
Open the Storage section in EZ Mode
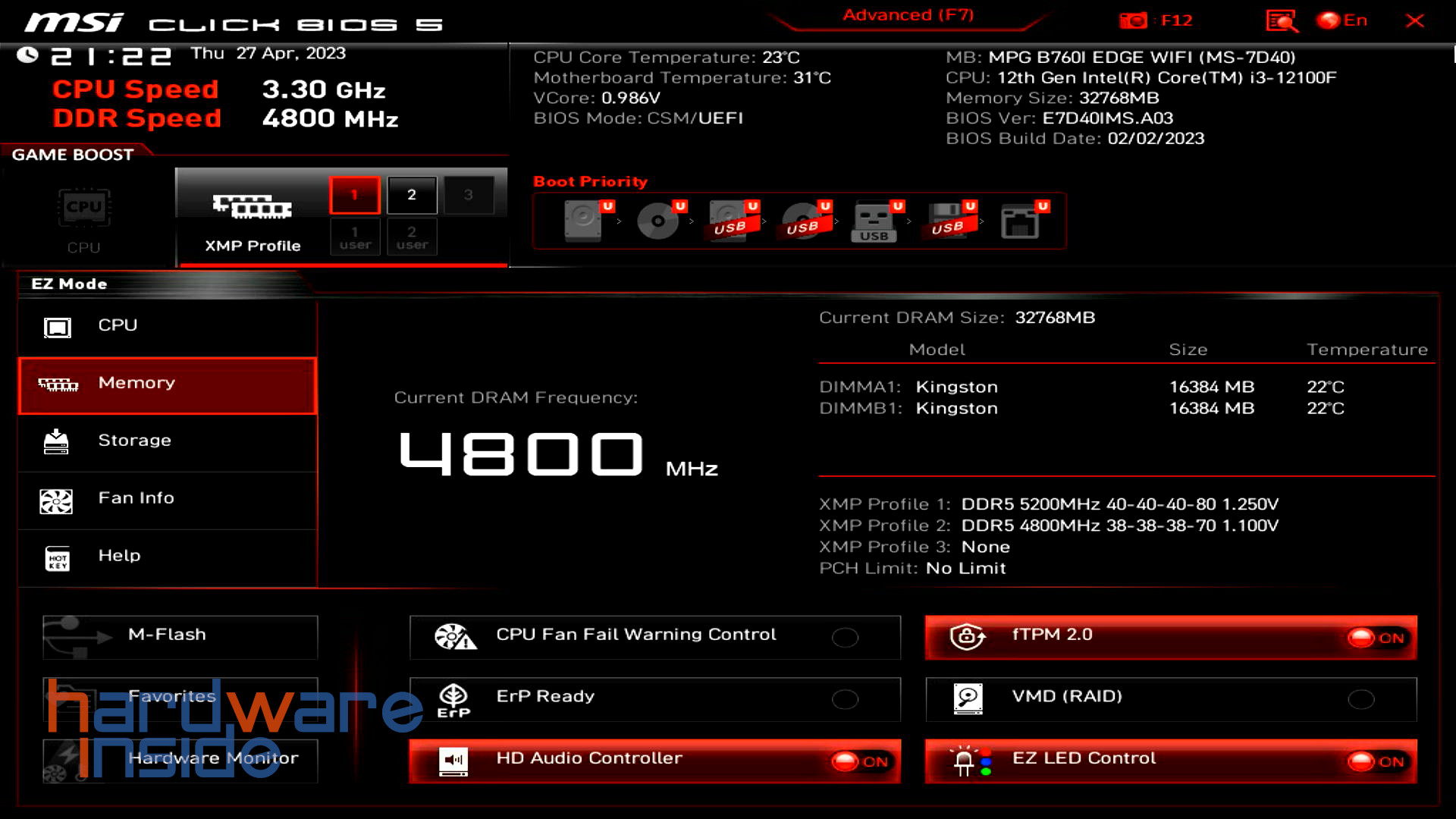(167, 441)
